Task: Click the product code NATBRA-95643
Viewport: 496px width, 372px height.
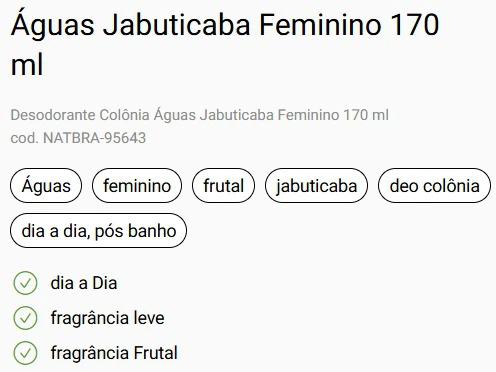Action: click(95, 138)
